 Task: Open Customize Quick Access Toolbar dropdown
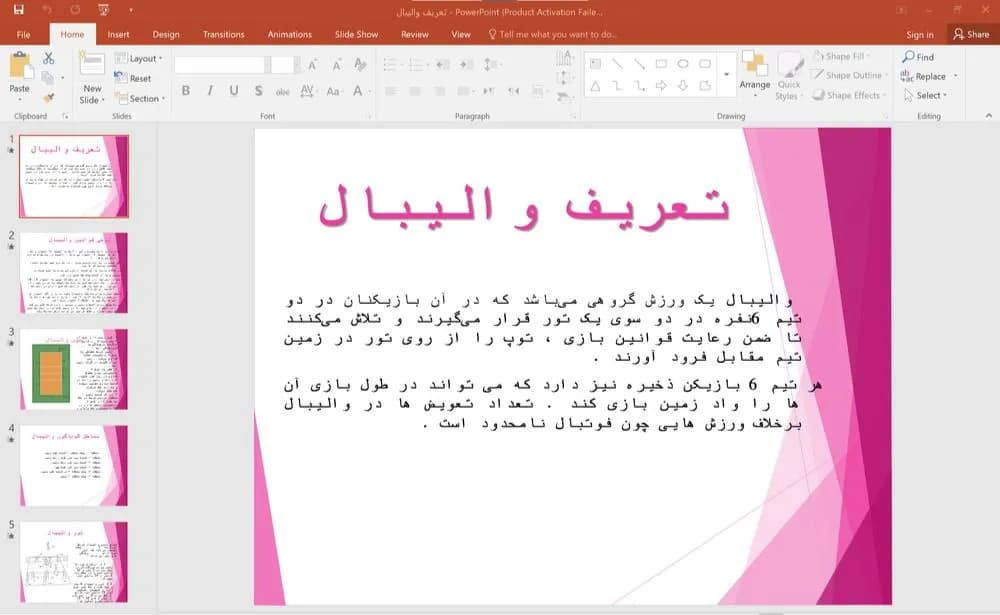130,10
